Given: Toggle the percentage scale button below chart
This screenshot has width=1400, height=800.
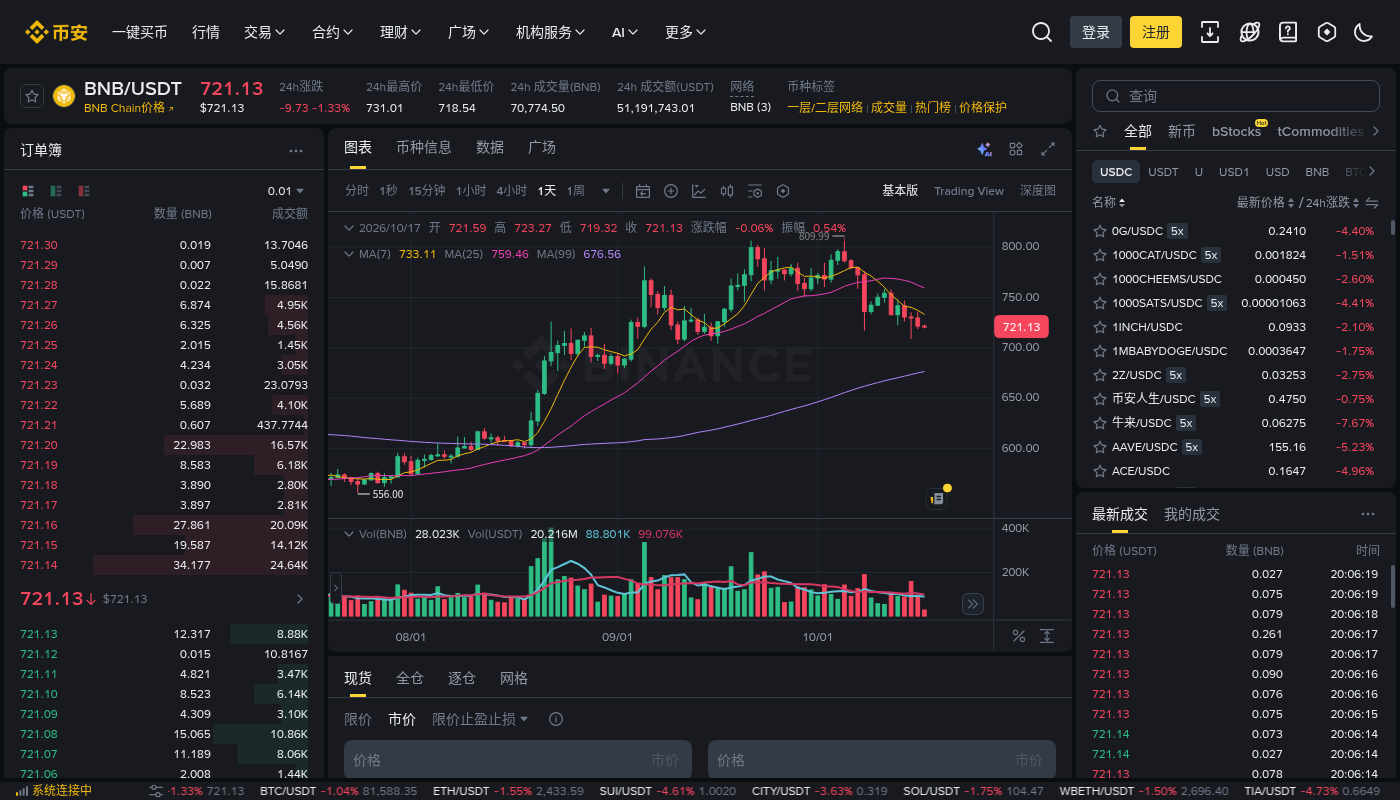Looking at the screenshot, I should 1019,636.
